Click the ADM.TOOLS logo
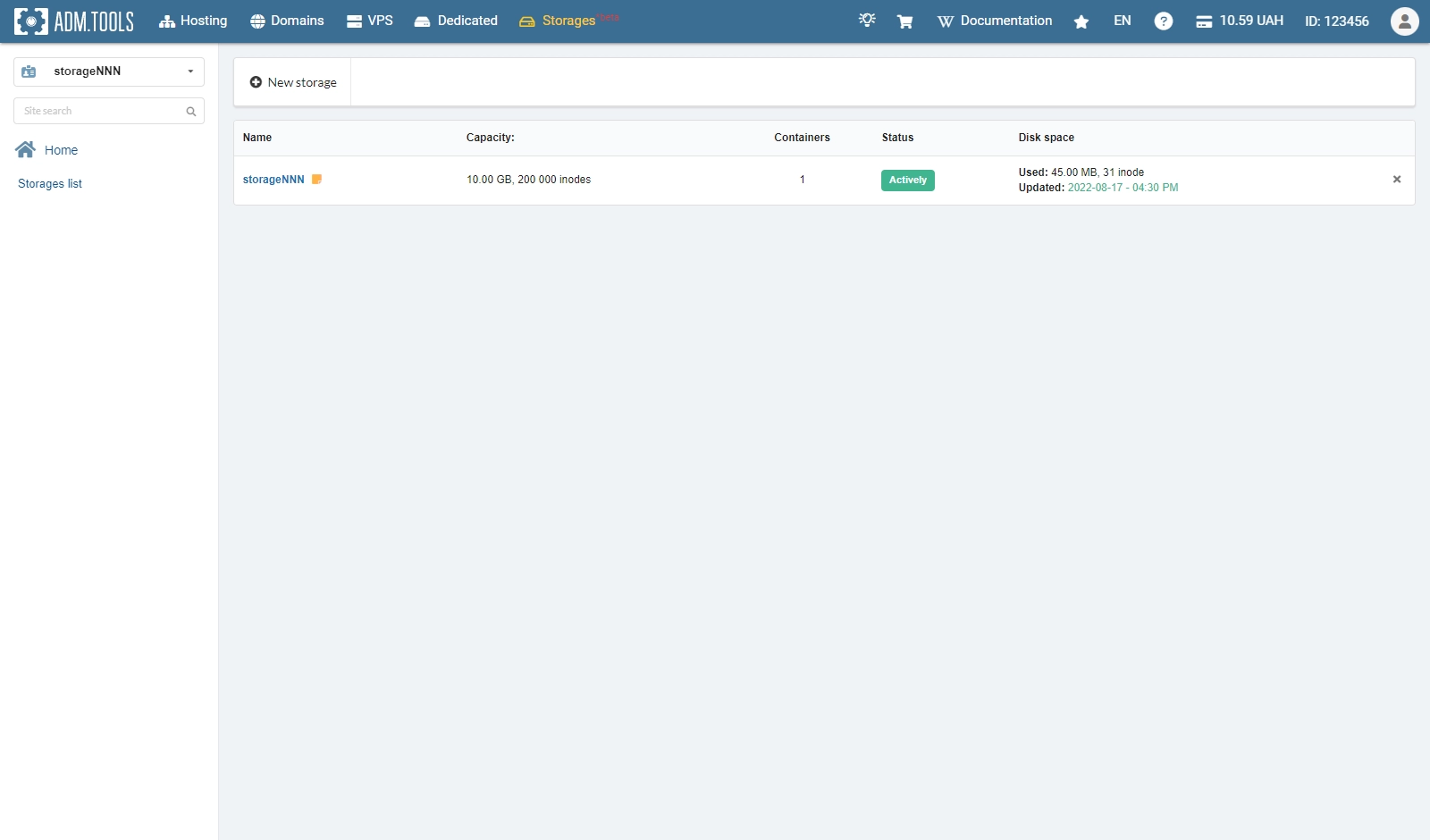Viewport: 1430px width, 840px height. (x=74, y=21)
